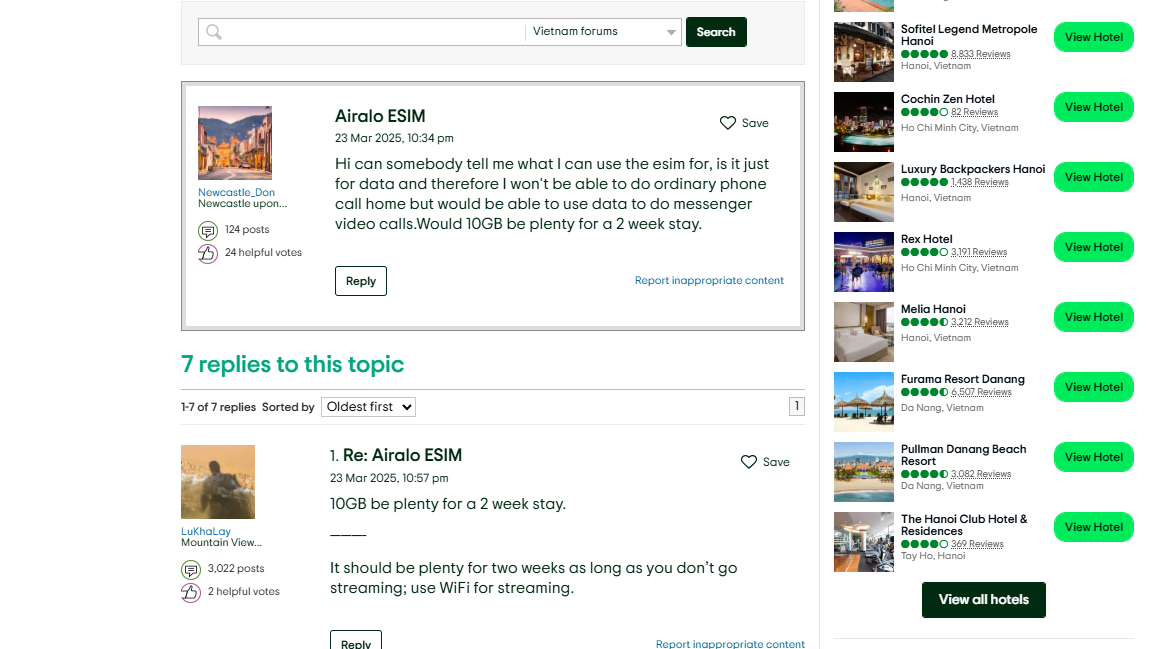Open the 82 Reviews link
Image resolution: width=1152 pixels, height=649 pixels.
(x=974, y=112)
